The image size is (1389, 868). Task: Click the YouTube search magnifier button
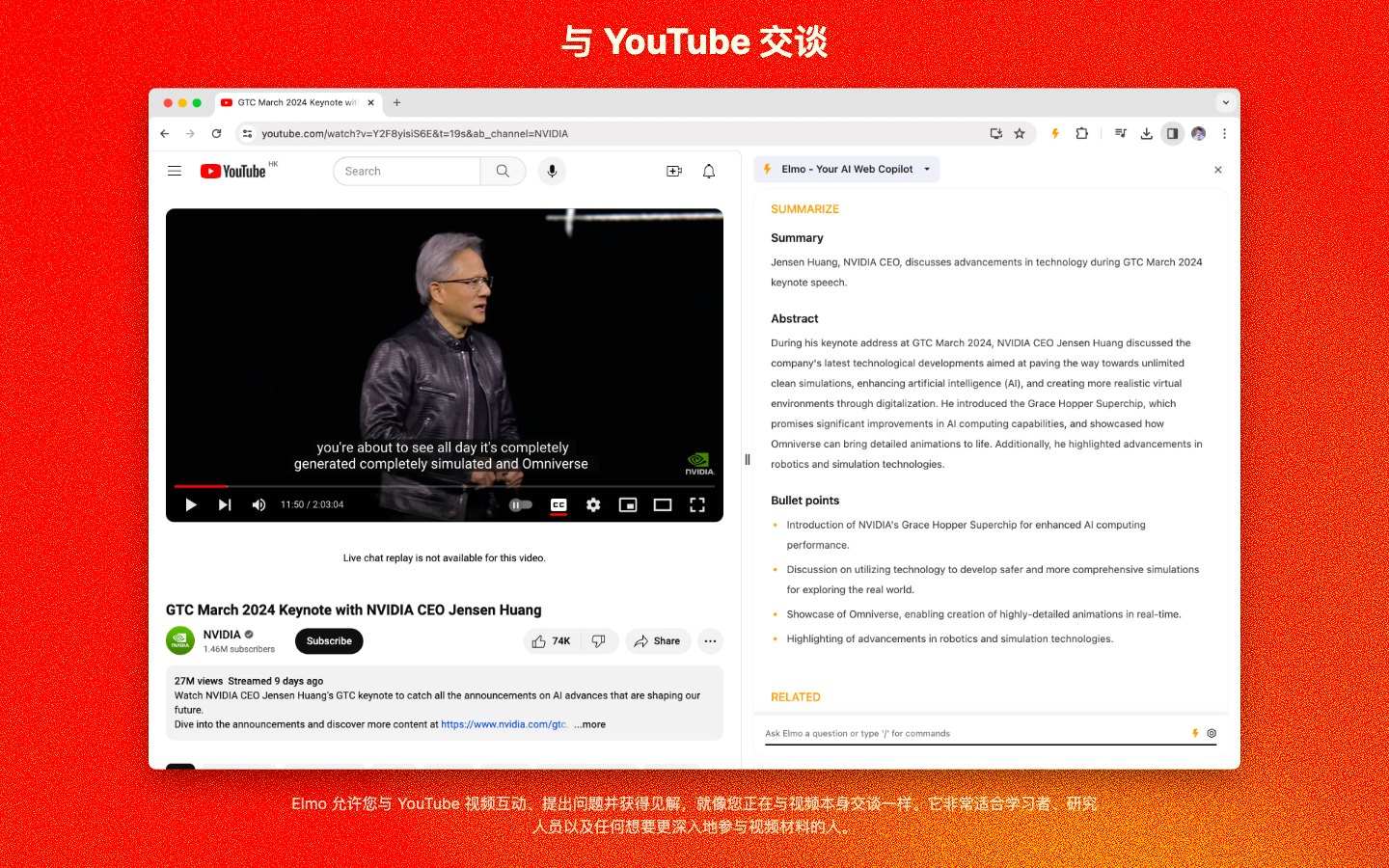(503, 171)
